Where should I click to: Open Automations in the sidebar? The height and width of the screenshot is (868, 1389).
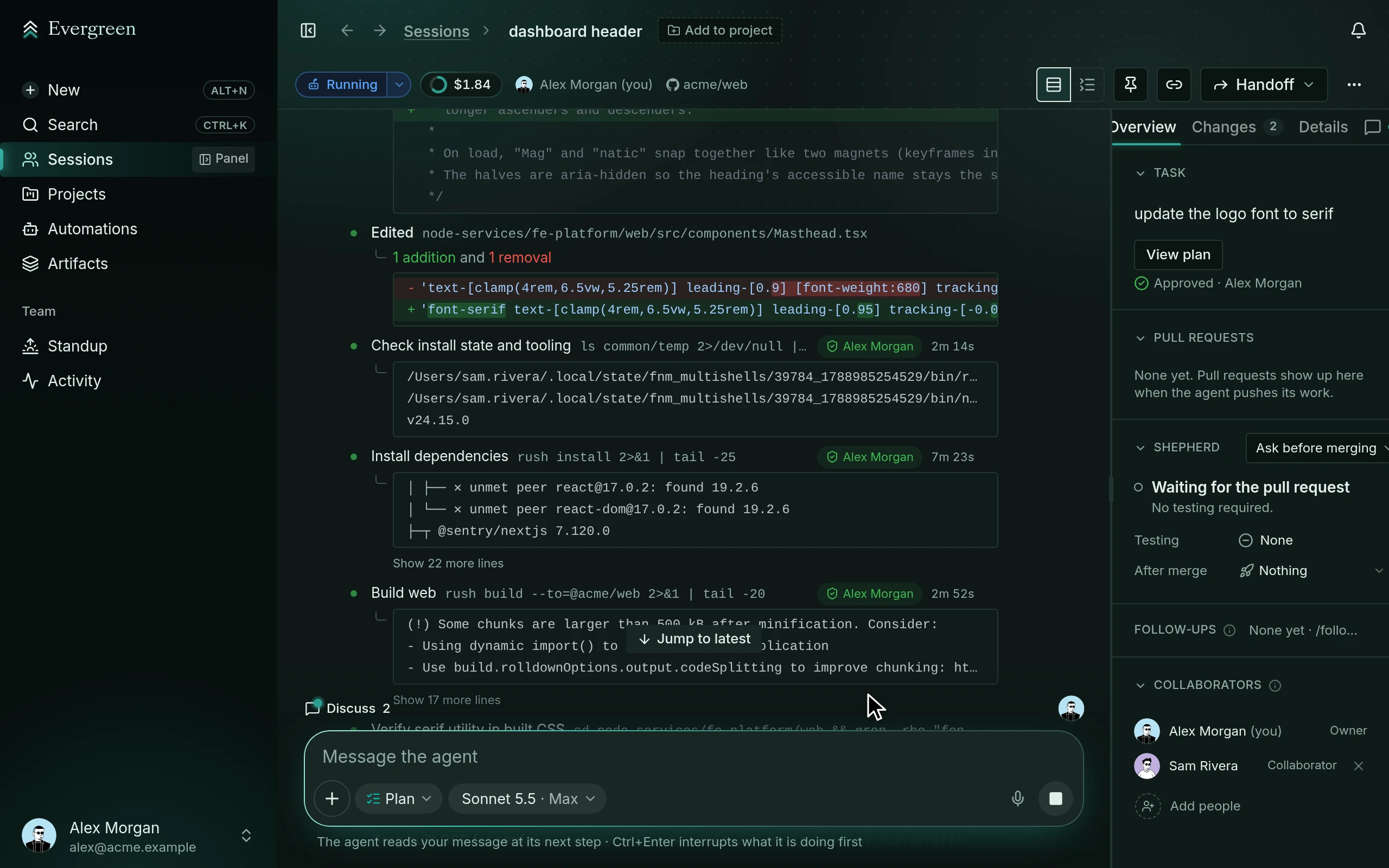(138, 229)
